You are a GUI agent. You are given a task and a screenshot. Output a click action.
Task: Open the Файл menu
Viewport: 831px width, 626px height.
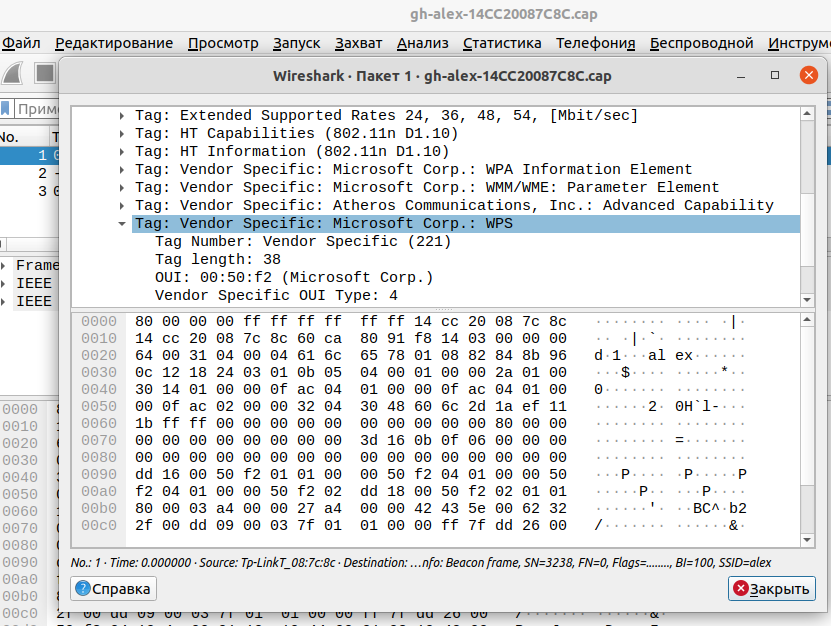[x=21, y=43]
